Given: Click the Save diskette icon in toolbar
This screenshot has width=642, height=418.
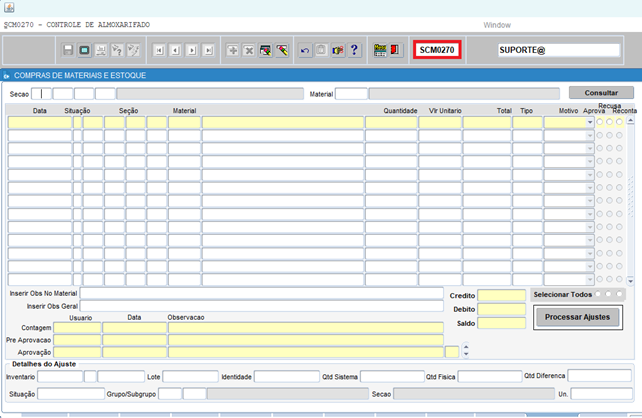Looking at the screenshot, I should click(x=68, y=50).
